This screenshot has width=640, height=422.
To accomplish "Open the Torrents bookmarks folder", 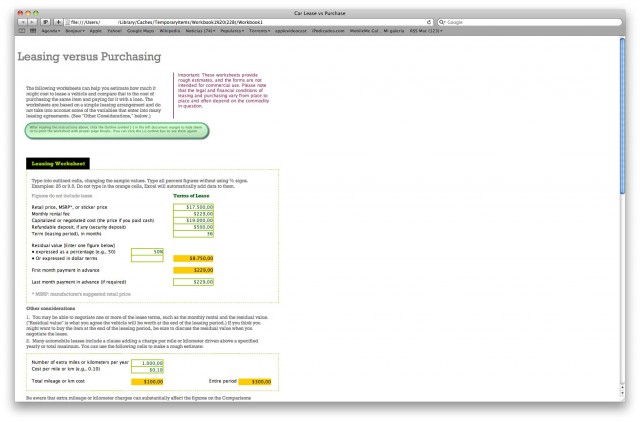I will click(260, 31).
